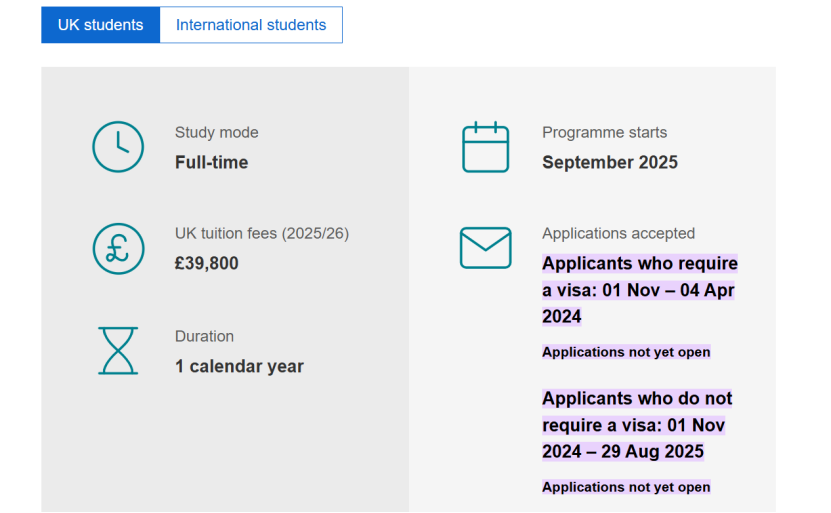
Task: Open the International students tab
Action: pos(251,25)
